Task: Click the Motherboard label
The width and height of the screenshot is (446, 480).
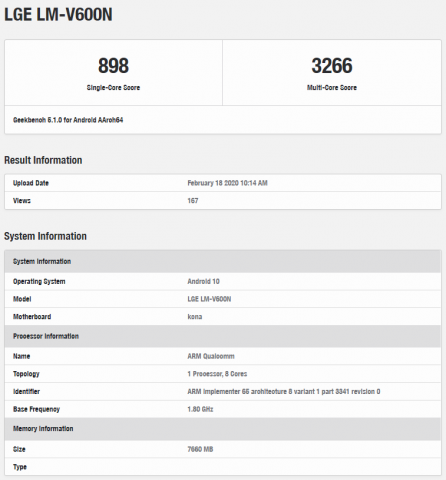Action: tap(32, 317)
